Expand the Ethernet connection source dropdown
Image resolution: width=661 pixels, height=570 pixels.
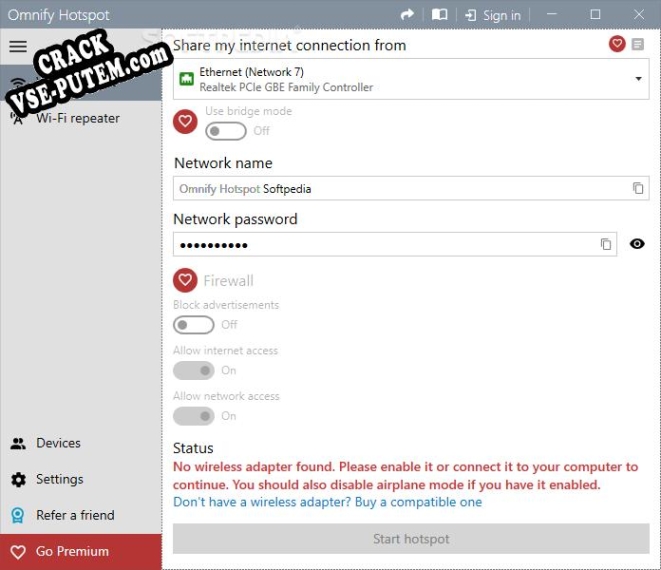click(638, 79)
